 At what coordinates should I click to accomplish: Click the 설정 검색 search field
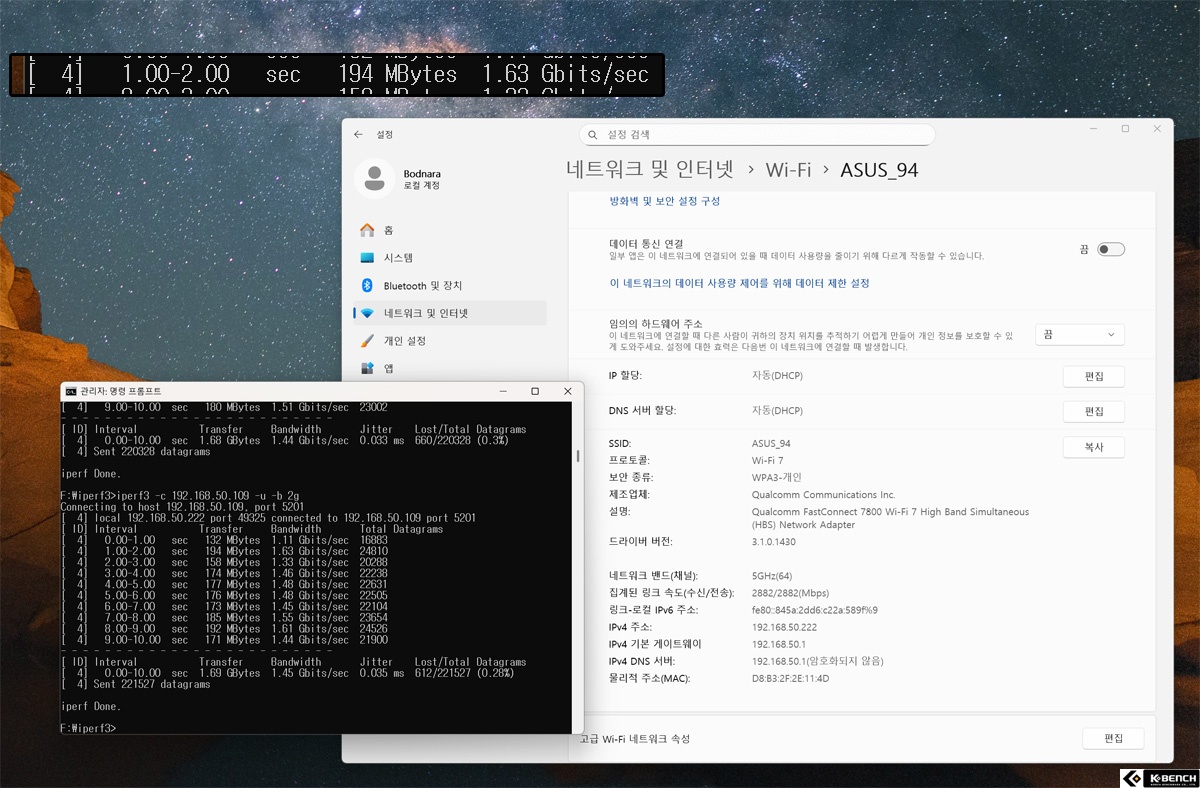[757, 134]
